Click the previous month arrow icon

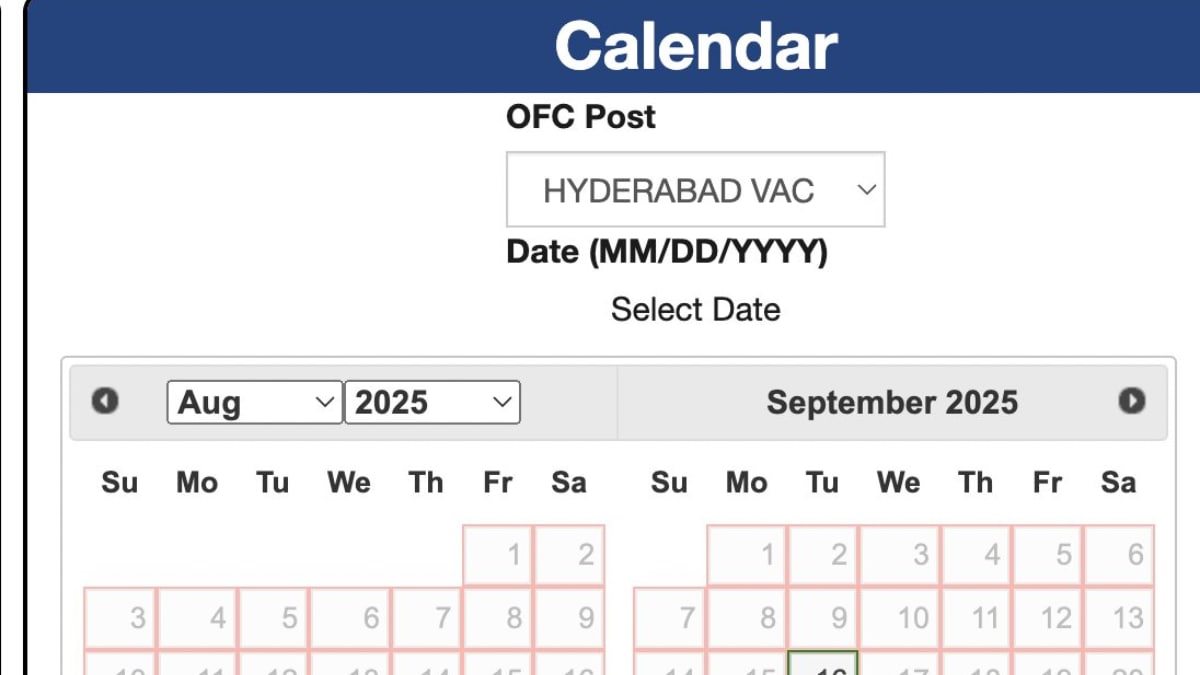(105, 401)
